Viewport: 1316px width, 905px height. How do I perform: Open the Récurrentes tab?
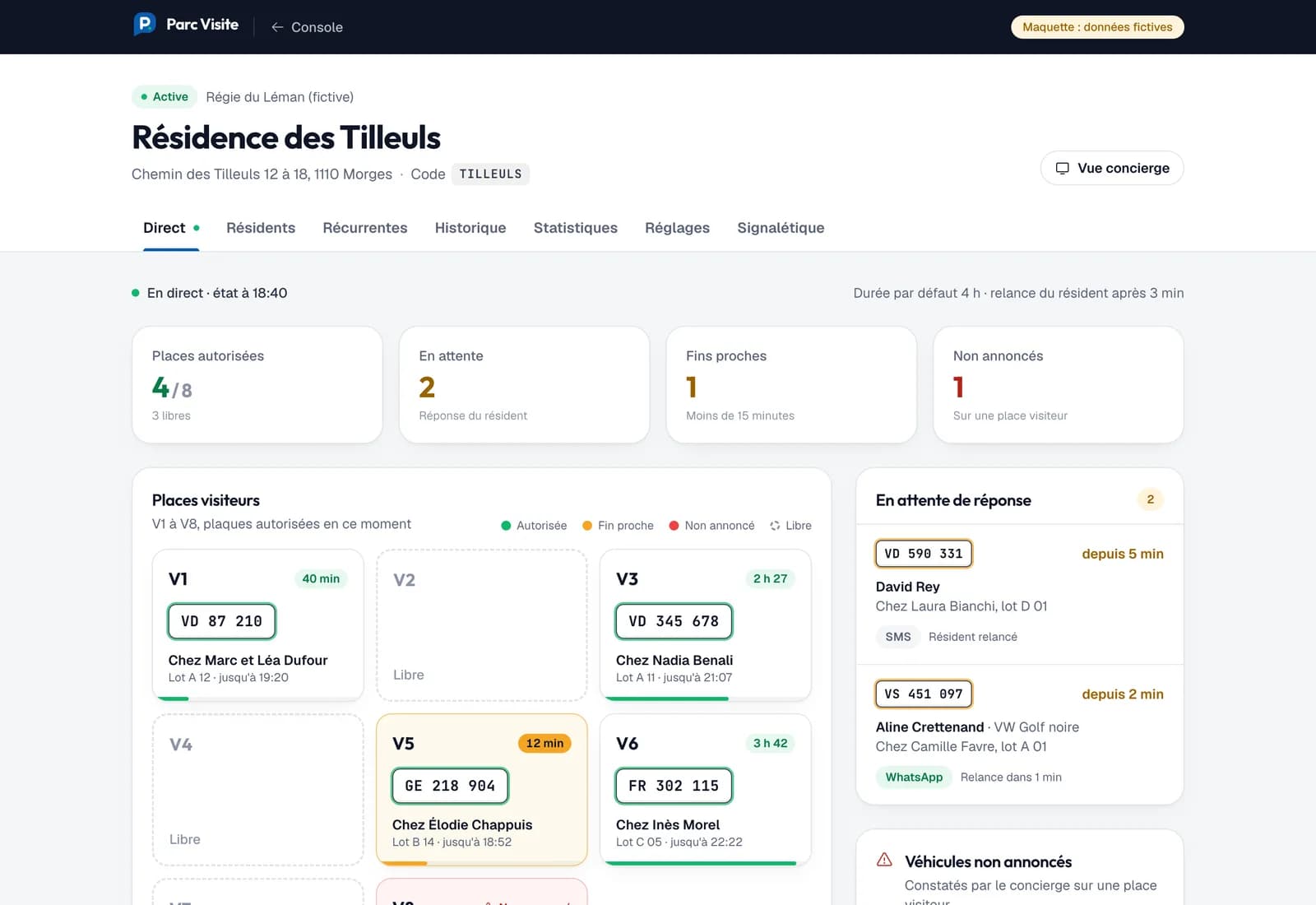tap(365, 228)
